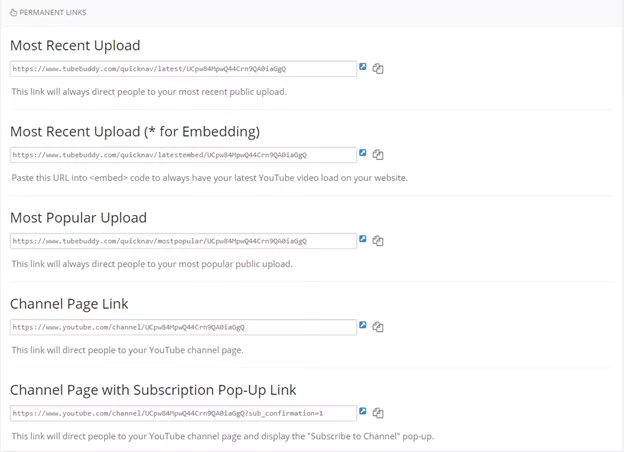Select the quicknav/mostpopular URL field

183,241
